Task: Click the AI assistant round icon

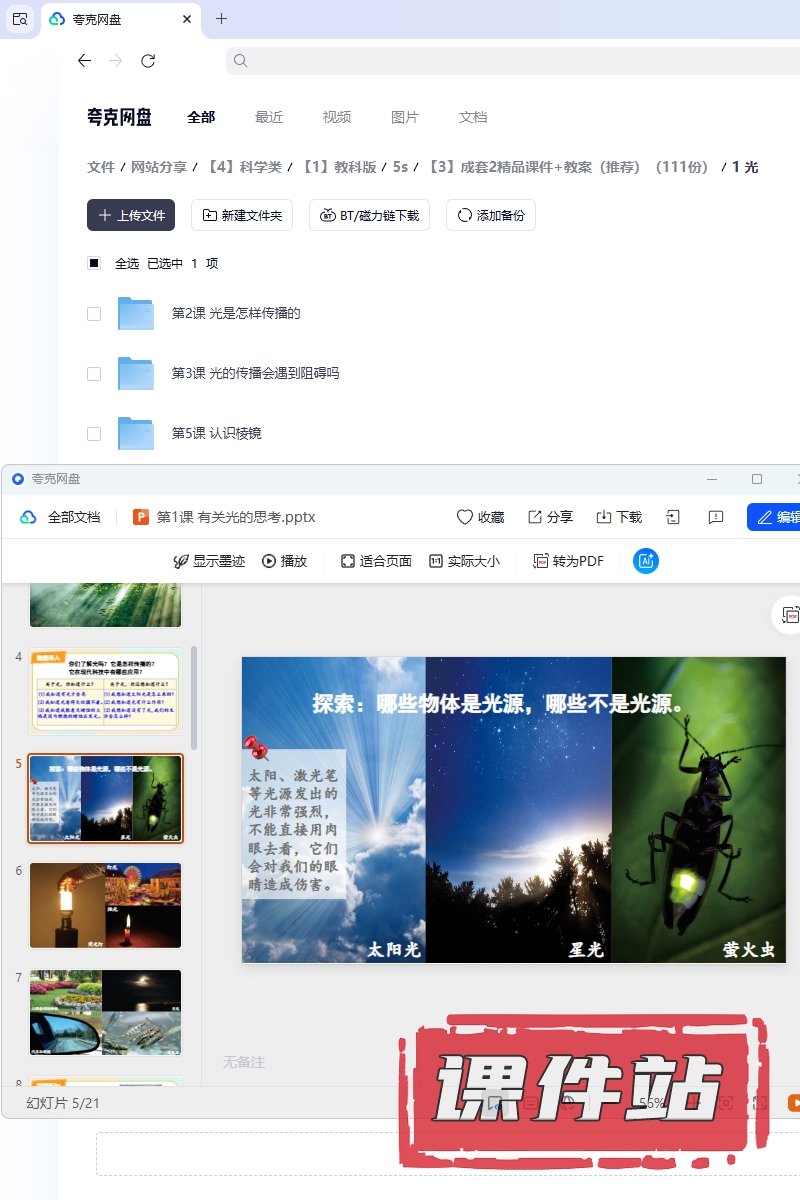Action: coord(646,561)
